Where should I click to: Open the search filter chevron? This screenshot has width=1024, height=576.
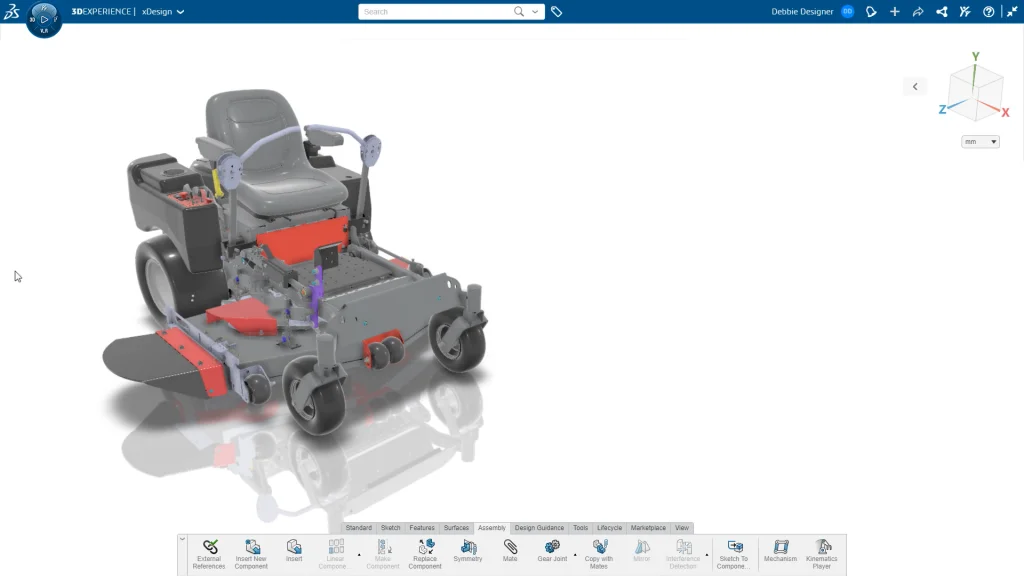tap(534, 11)
